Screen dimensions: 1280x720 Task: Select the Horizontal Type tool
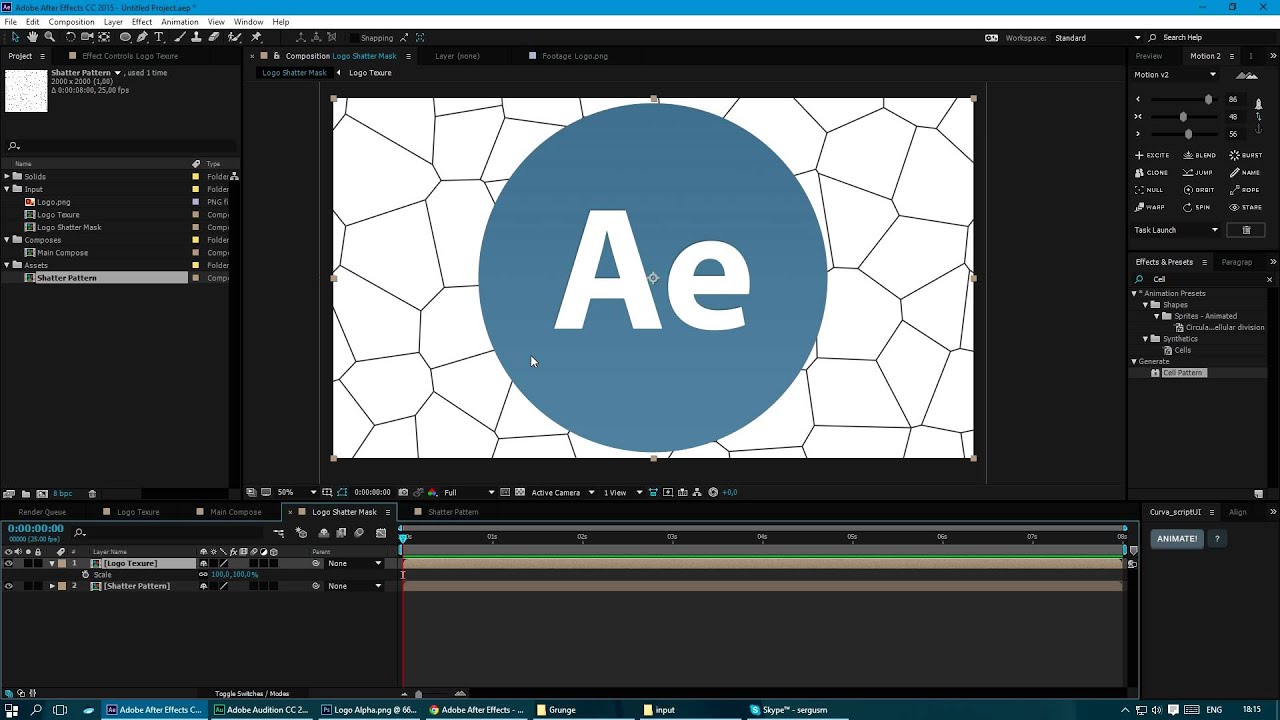[158, 37]
